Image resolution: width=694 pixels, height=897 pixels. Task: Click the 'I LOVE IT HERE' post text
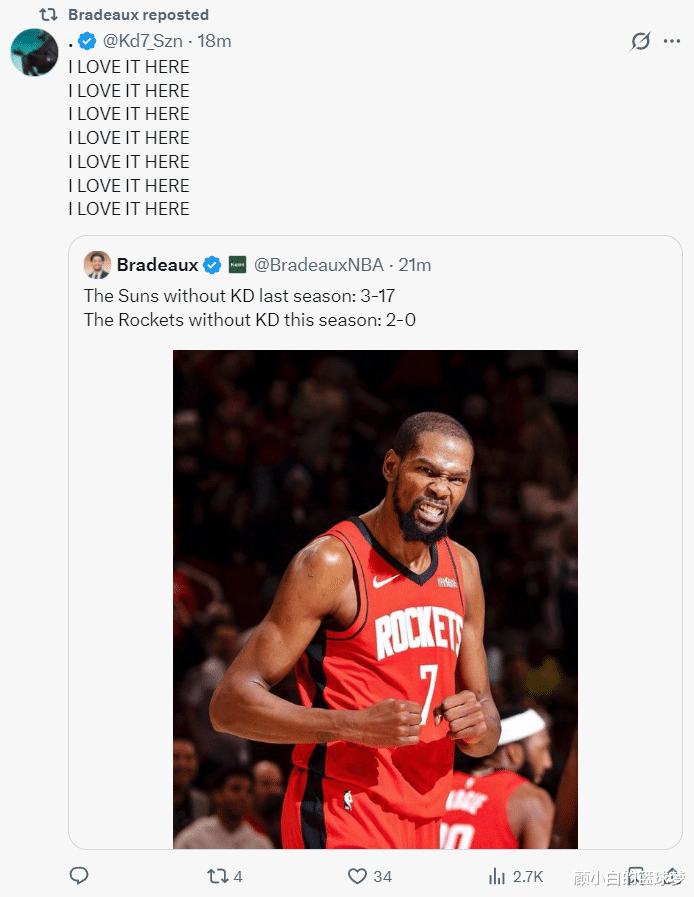click(129, 138)
